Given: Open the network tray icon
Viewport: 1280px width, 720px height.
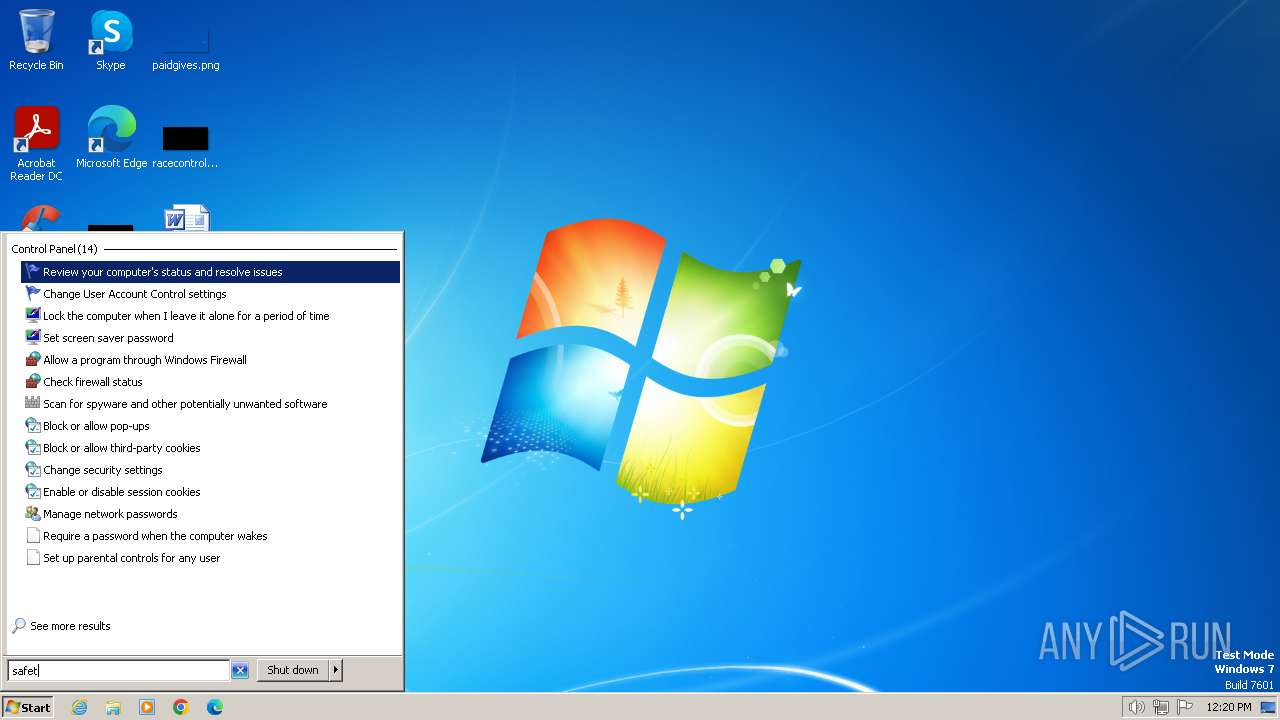Looking at the screenshot, I should [1161, 707].
